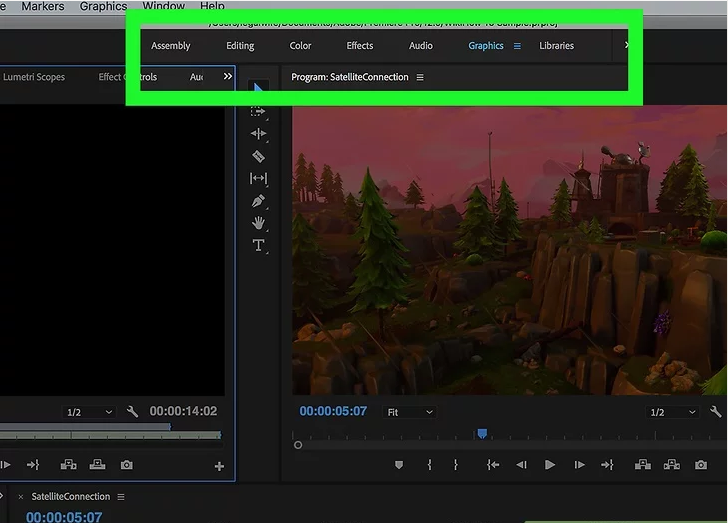Viewport: 728px width, 523px height.
Task: Open Source monitor 1/2 resolution dropdown
Action: click(89, 412)
